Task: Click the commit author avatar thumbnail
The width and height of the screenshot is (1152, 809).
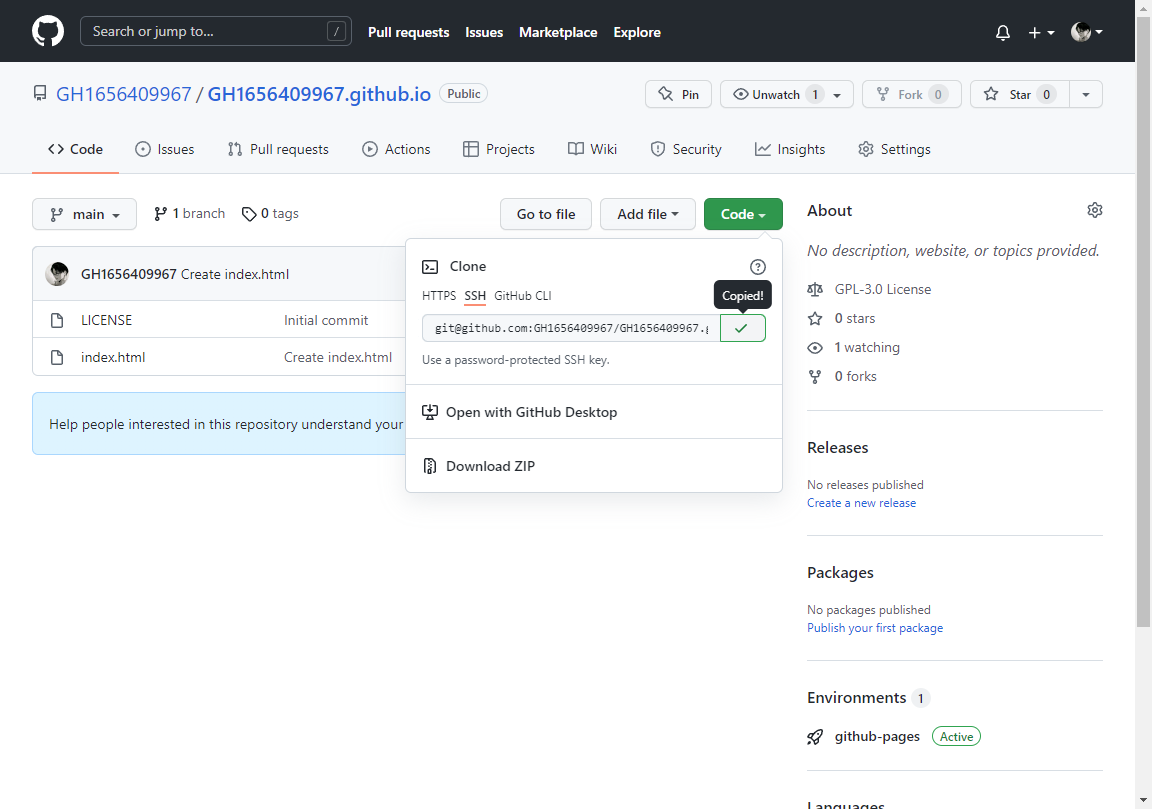Action: pyautogui.click(x=57, y=274)
